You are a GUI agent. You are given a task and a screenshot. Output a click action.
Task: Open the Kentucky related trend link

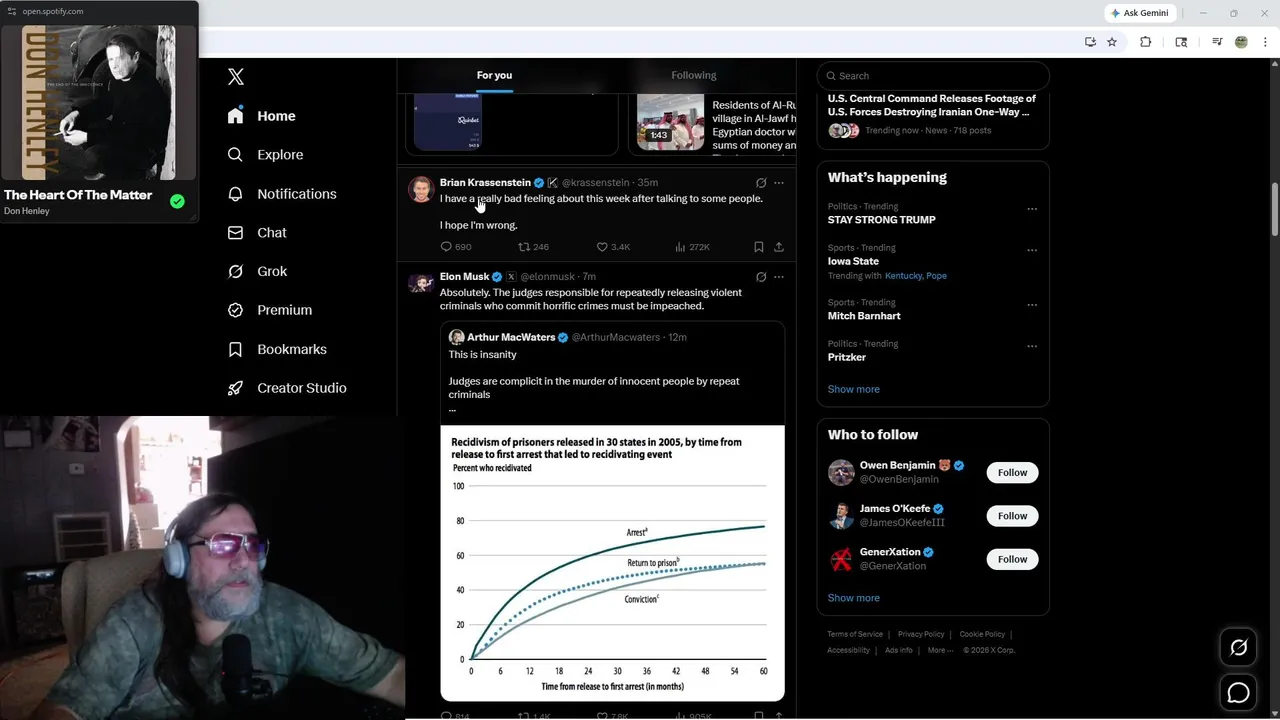[x=903, y=276]
